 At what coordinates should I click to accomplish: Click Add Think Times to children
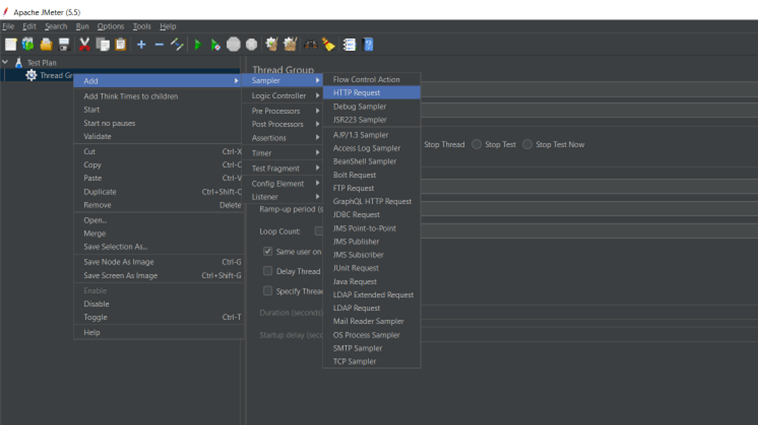coord(158,96)
